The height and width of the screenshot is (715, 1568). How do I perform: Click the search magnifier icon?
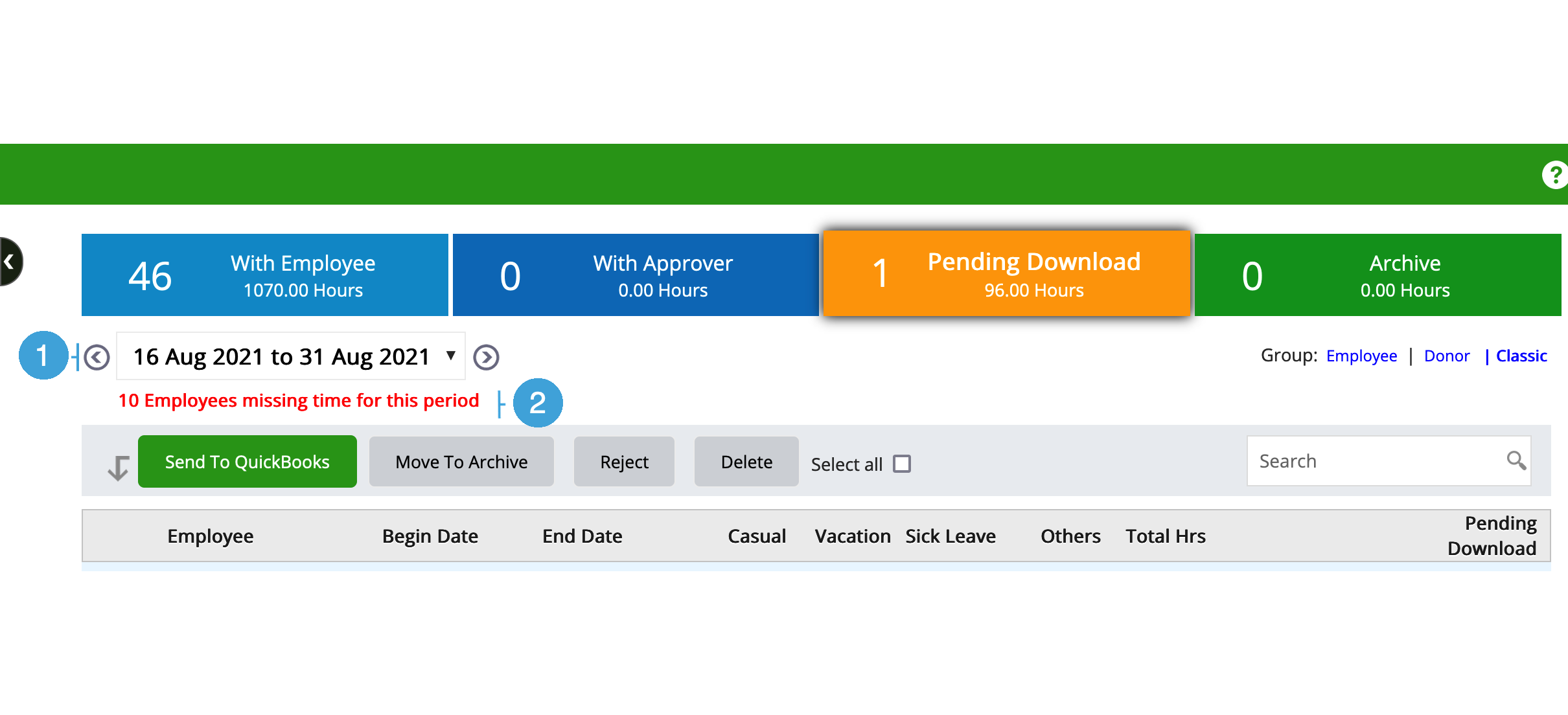(1517, 460)
